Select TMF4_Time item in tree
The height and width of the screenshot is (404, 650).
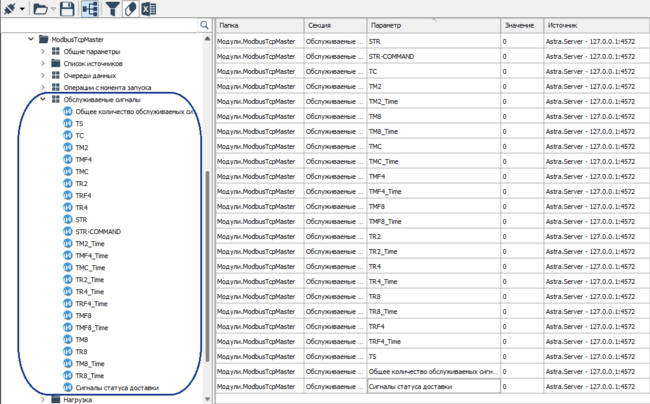[91, 256]
